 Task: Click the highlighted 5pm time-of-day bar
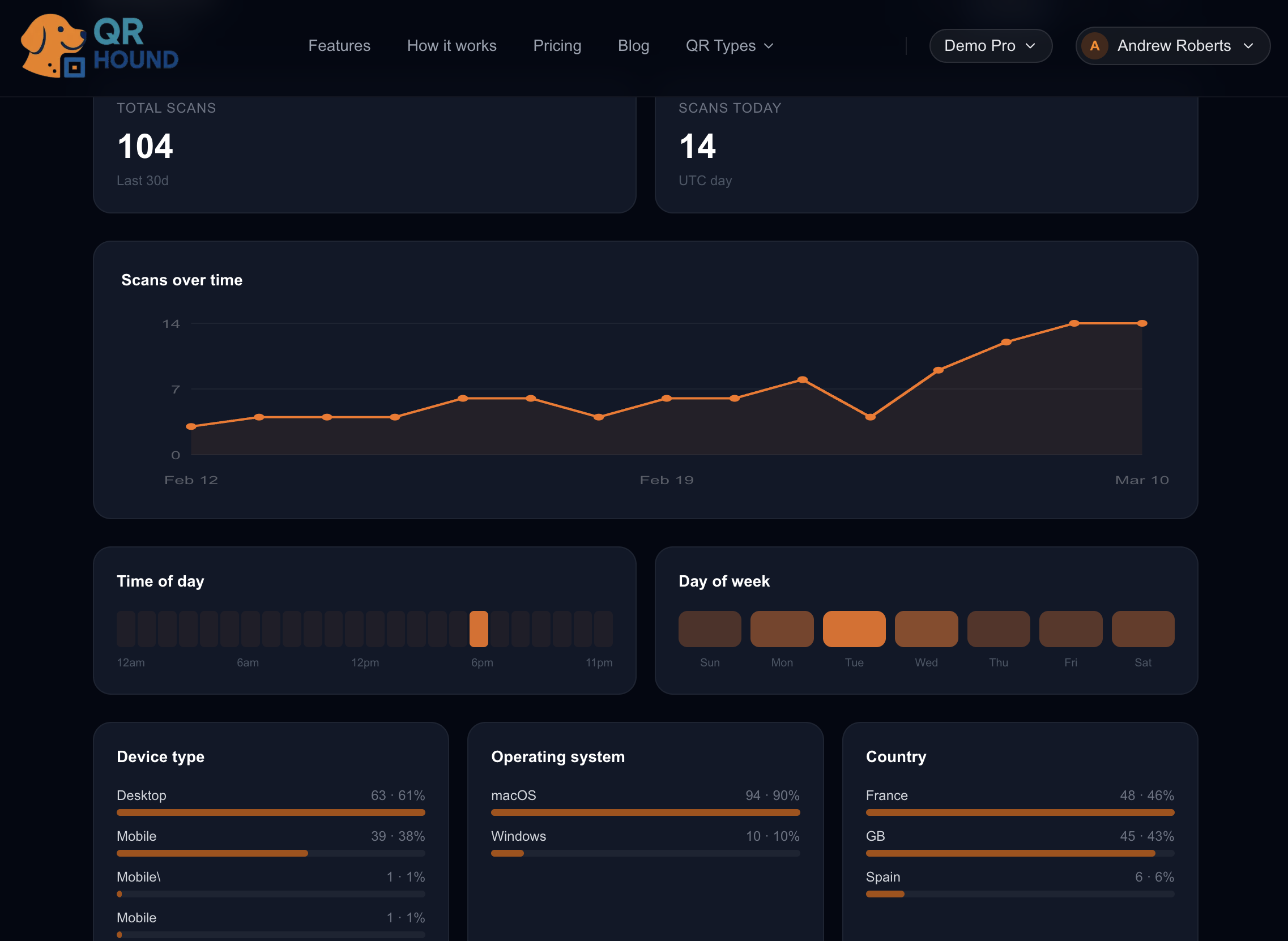479,629
